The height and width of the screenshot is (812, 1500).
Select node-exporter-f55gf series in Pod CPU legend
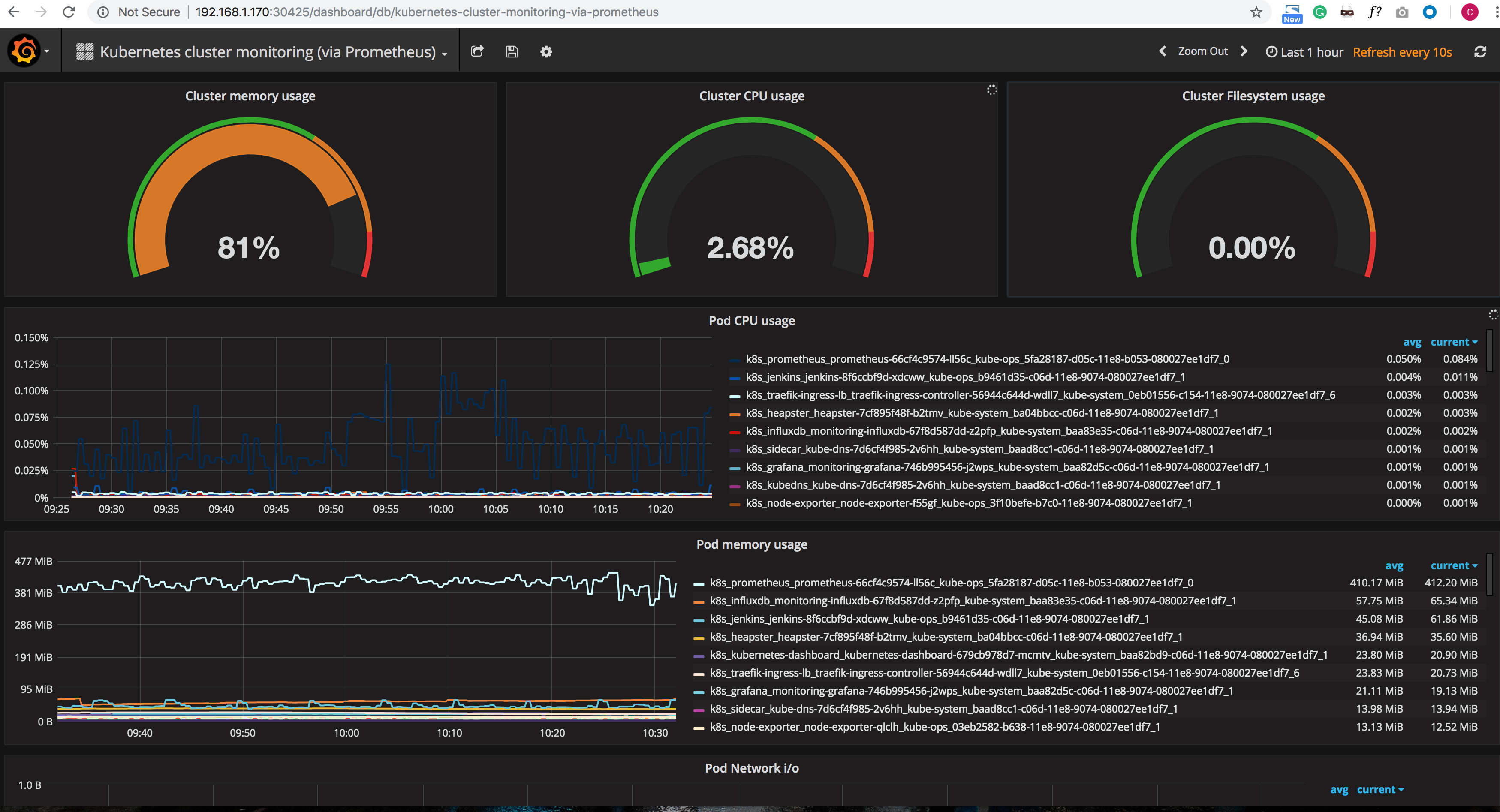pyautogui.click(x=969, y=503)
